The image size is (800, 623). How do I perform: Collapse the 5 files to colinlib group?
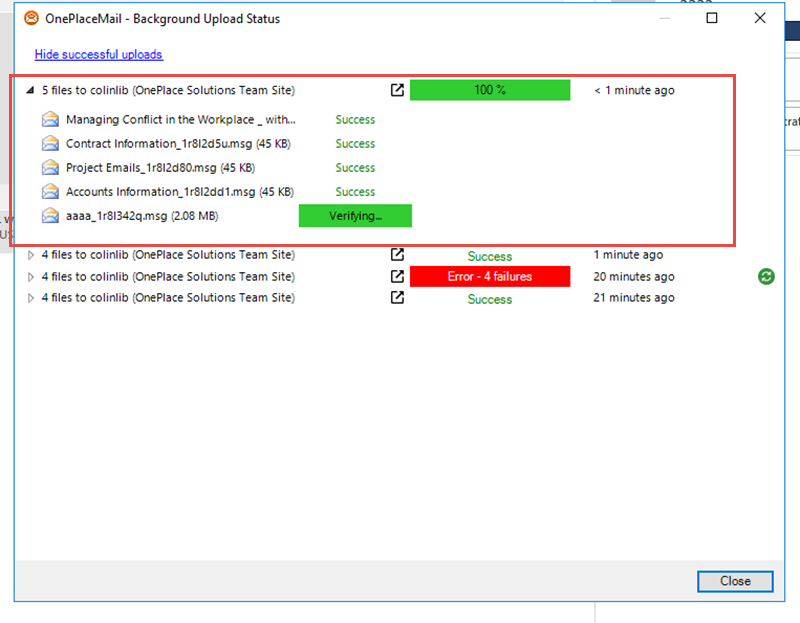30,90
